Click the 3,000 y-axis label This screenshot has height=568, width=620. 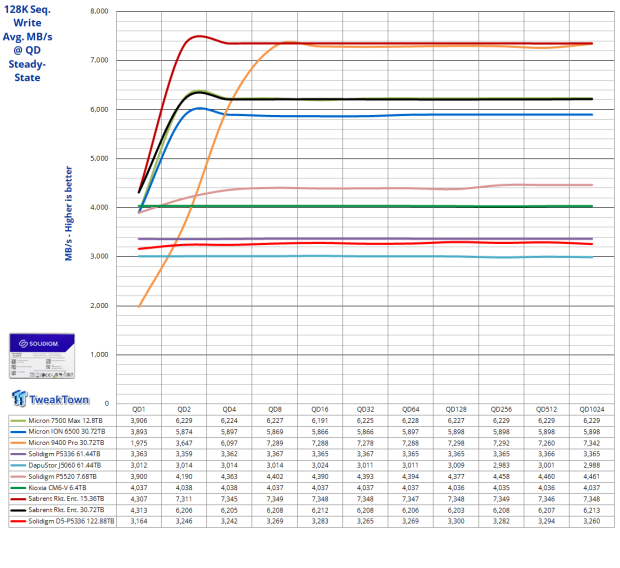point(99,256)
